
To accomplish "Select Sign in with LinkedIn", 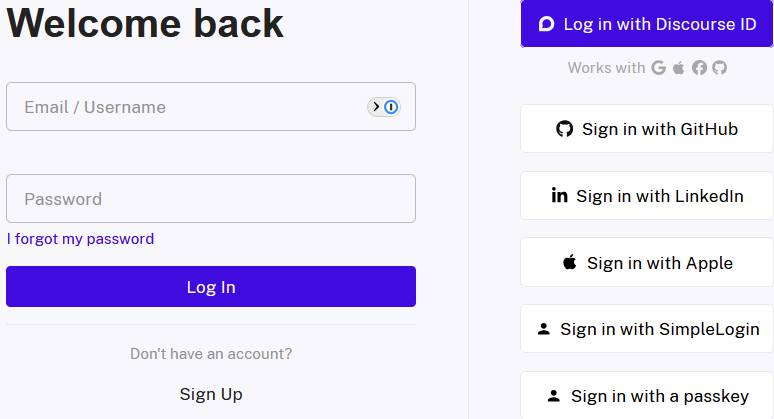I will coord(647,196).
